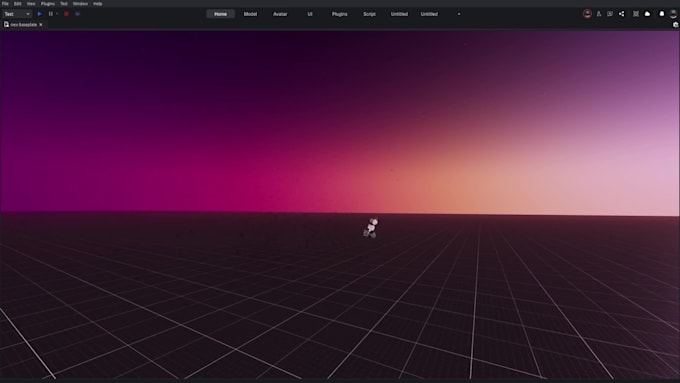
Task: Open the Test mode dropdown
Action: click(17, 14)
